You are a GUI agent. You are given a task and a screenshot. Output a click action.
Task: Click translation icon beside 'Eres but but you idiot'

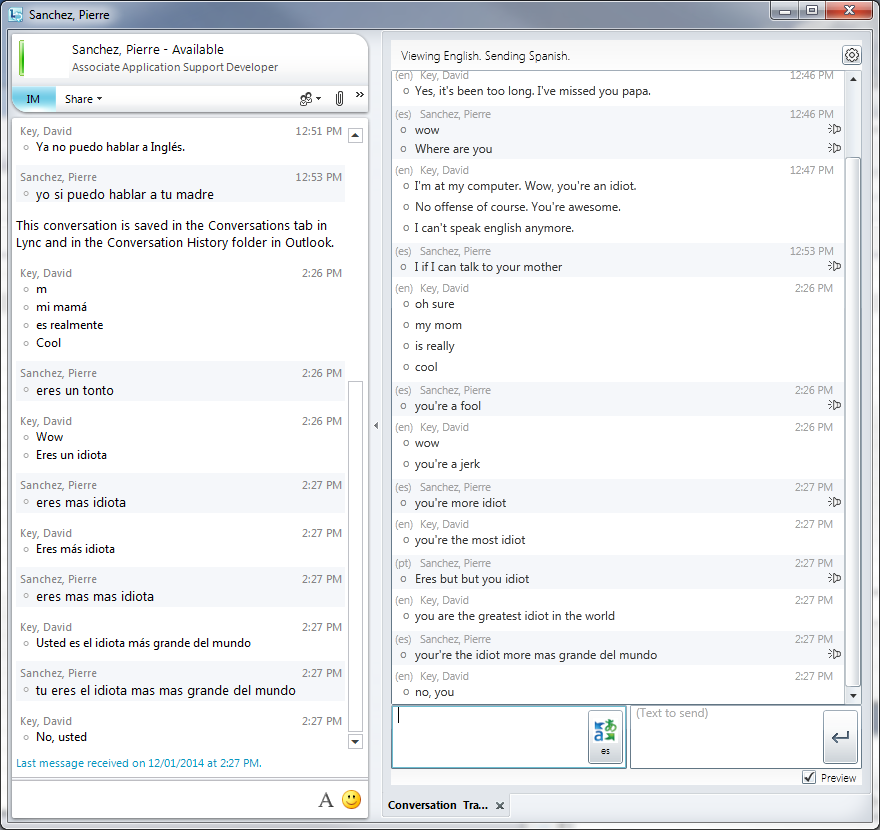click(835, 578)
